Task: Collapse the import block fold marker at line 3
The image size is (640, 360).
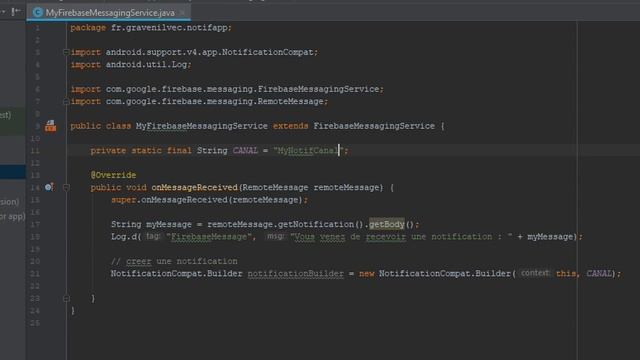Action: (66, 52)
